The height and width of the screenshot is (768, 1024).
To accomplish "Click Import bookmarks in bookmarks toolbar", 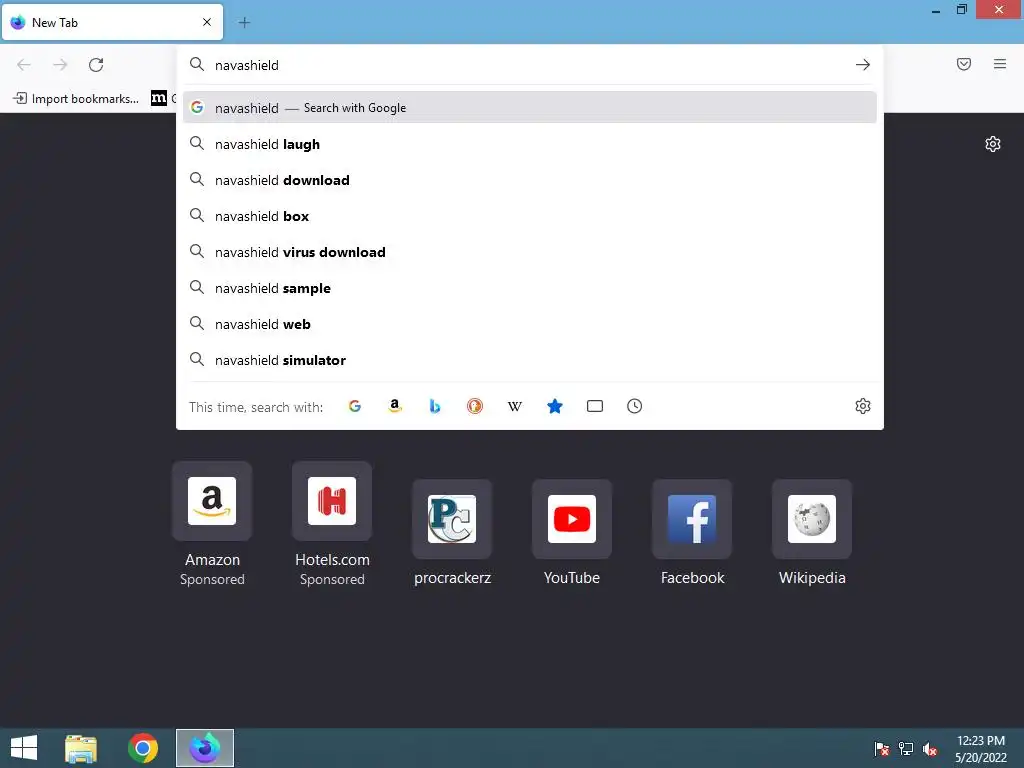I will (x=76, y=99).
